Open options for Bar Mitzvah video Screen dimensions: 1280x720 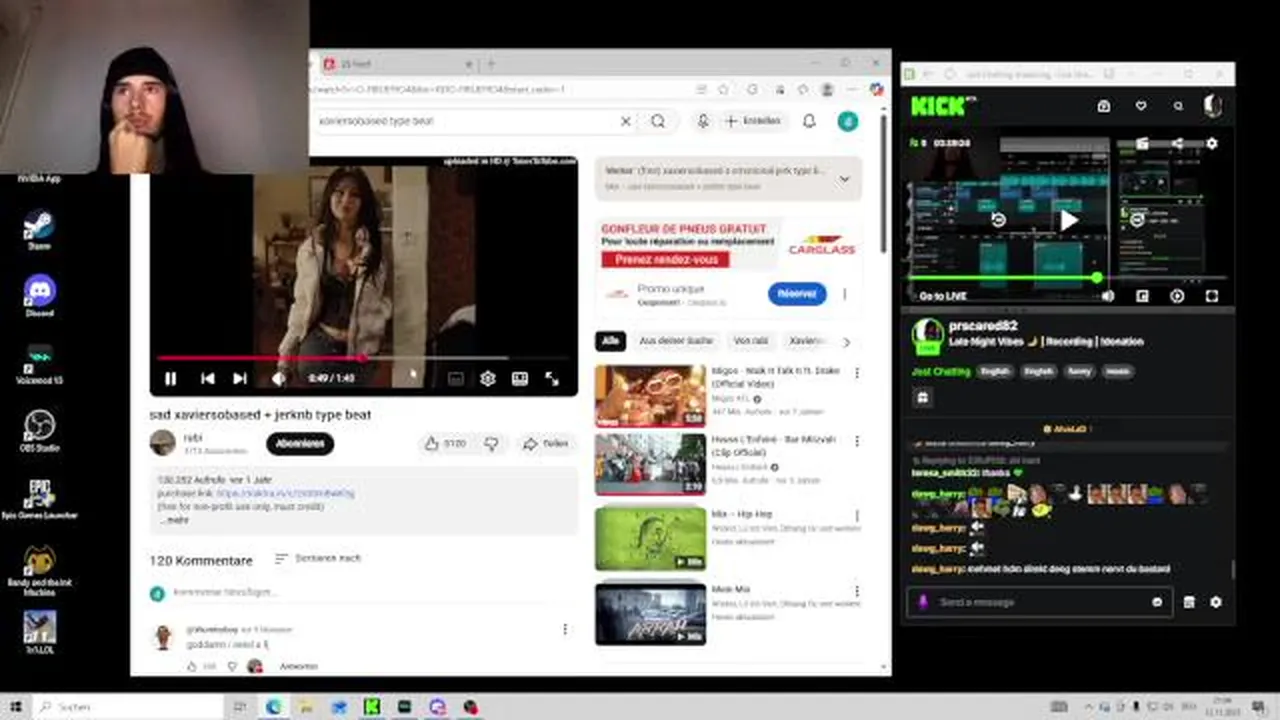(x=856, y=442)
